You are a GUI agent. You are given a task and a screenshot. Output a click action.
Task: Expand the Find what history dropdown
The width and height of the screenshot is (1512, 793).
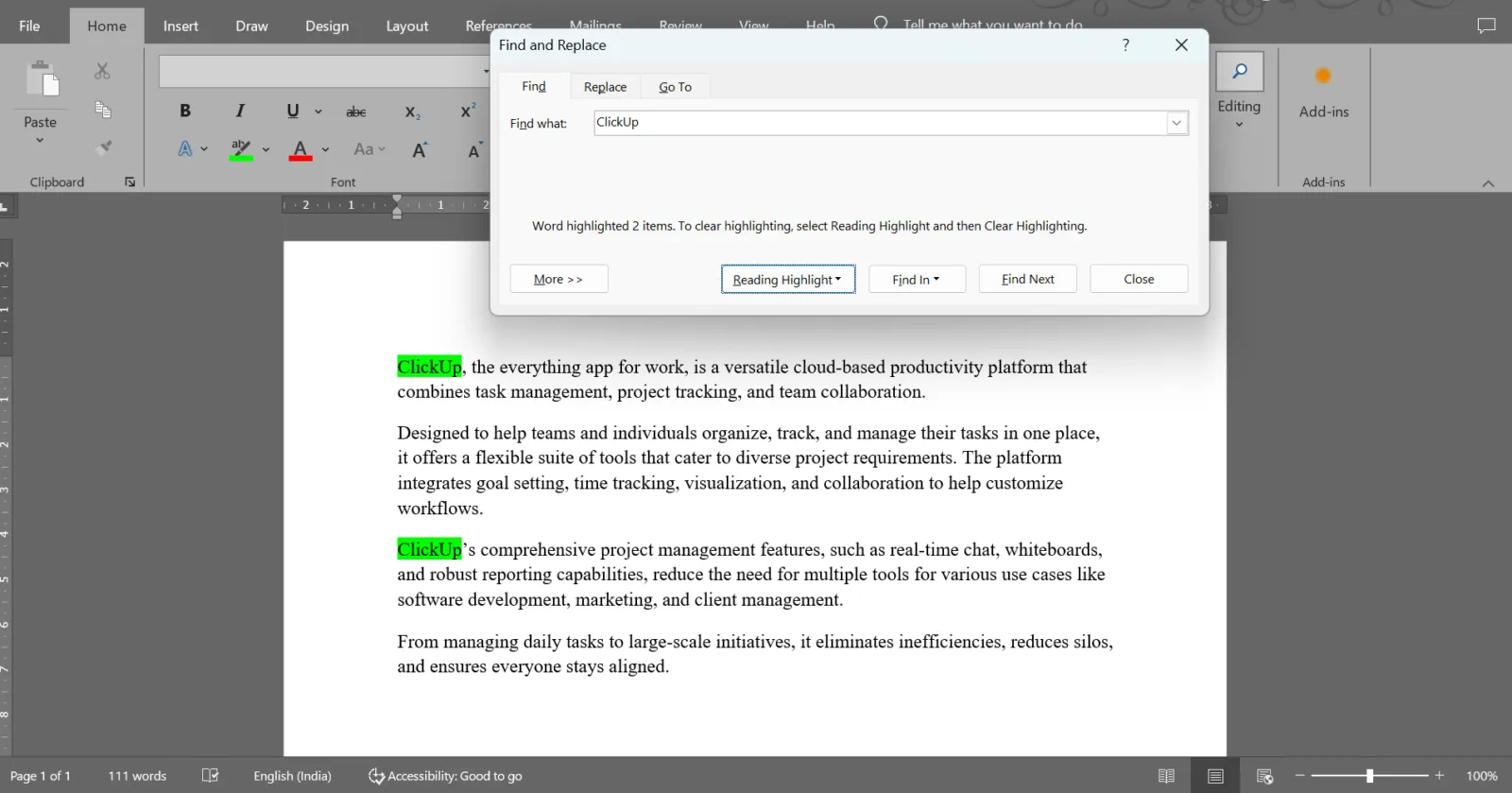pyautogui.click(x=1177, y=123)
